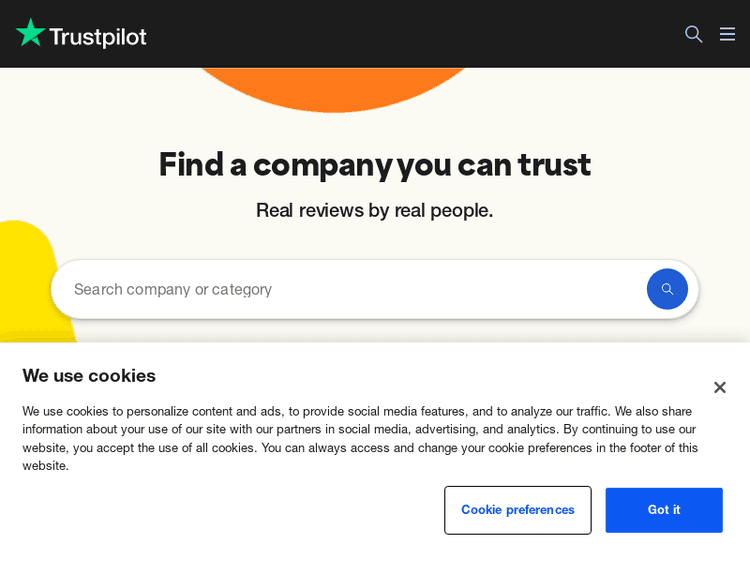The height and width of the screenshot is (563, 750).
Task: Click the word "footer" in the cookie notice
Action: pos(645,447)
